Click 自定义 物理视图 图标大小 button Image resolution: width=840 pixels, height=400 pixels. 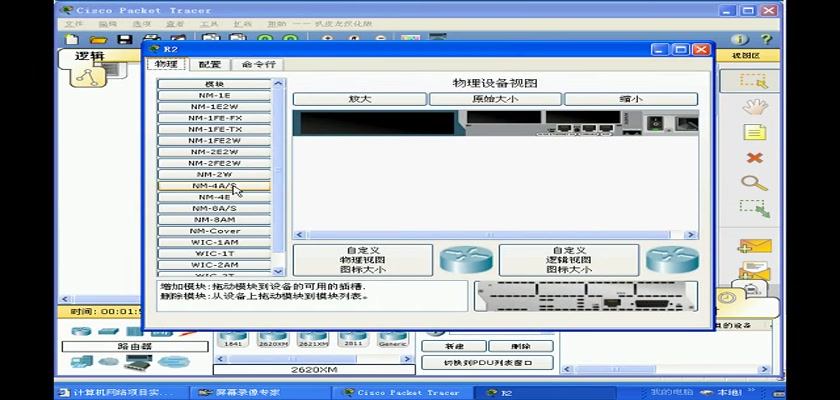363,260
